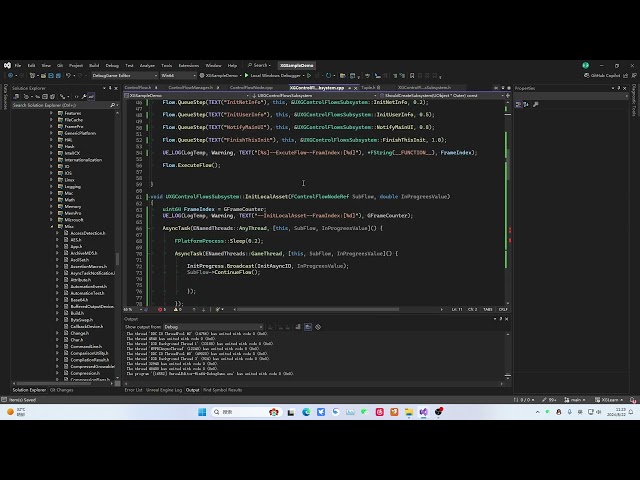The height and width of the screenshot is (480, 640).
Task: Click the Search Solution Explorer input field
Action: [x=61, y=105]
